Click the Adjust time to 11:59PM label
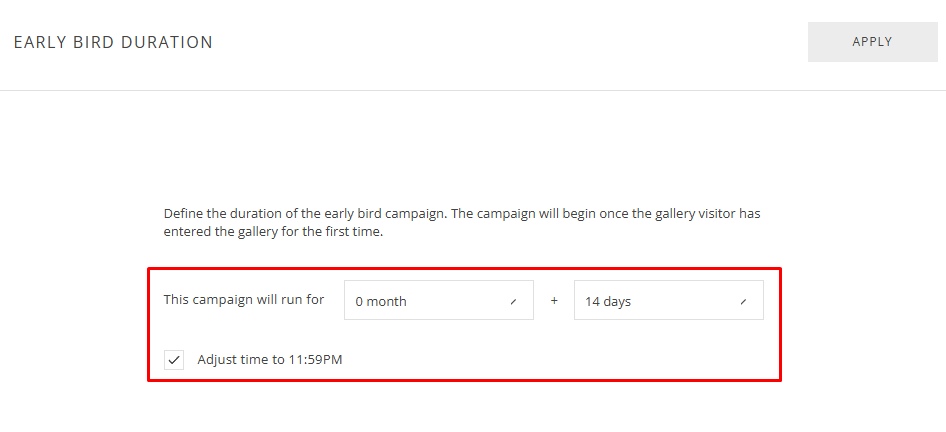 pos(270,360)
